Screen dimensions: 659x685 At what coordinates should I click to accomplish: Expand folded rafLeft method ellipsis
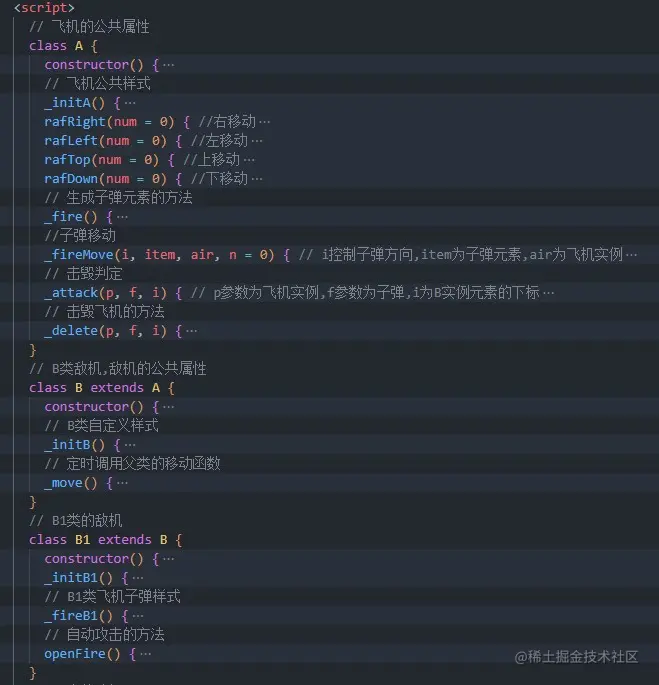click(257, 141)
